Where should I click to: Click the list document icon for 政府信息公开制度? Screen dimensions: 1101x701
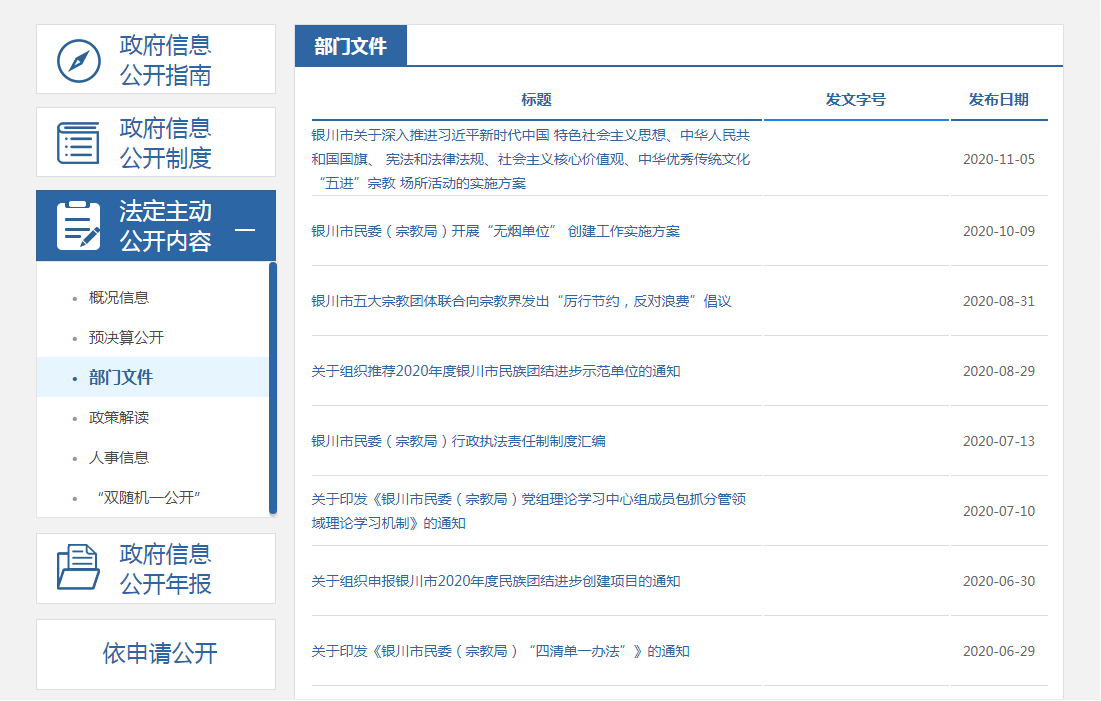pos(79,143)
